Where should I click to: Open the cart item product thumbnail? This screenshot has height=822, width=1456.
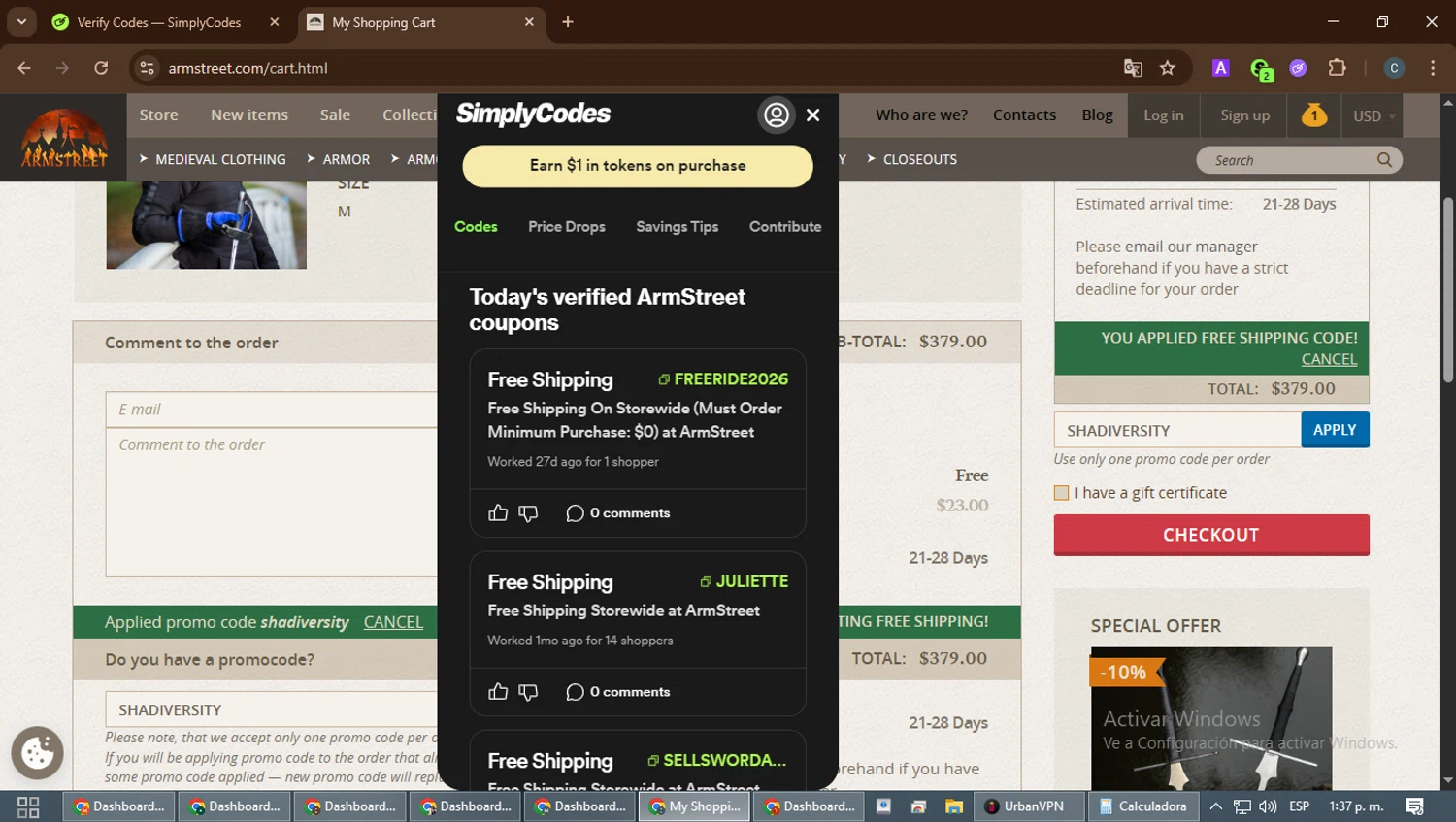tap(206, 225)
